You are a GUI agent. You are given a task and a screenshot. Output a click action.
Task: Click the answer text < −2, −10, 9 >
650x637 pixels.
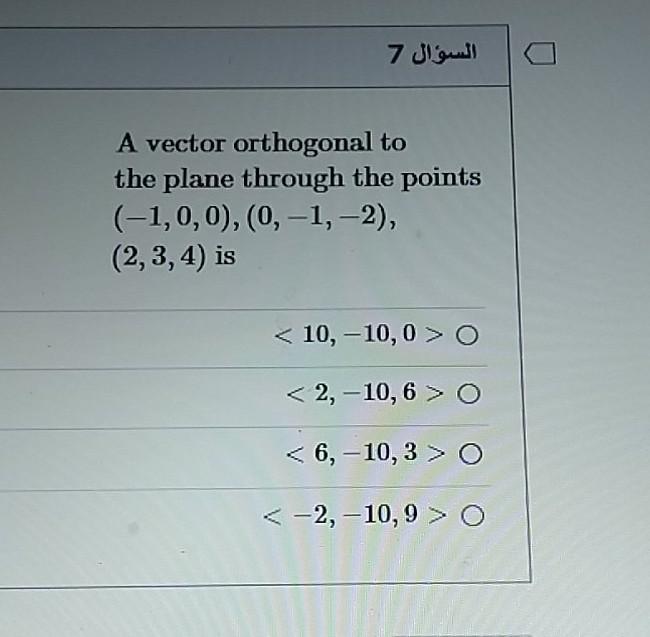click(x=355, y=515)
